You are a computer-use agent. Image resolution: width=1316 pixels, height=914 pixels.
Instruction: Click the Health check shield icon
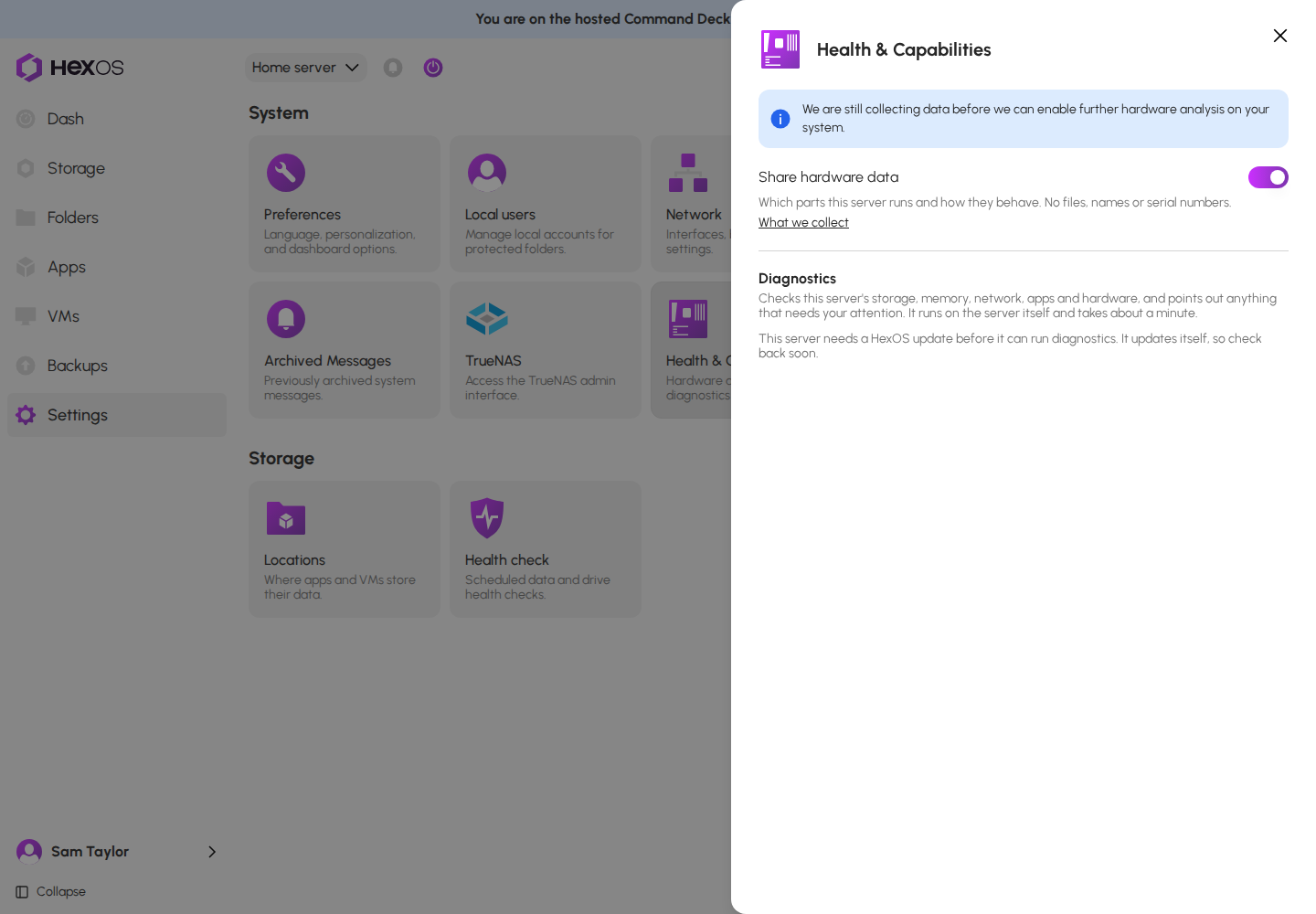pos(487,518)
